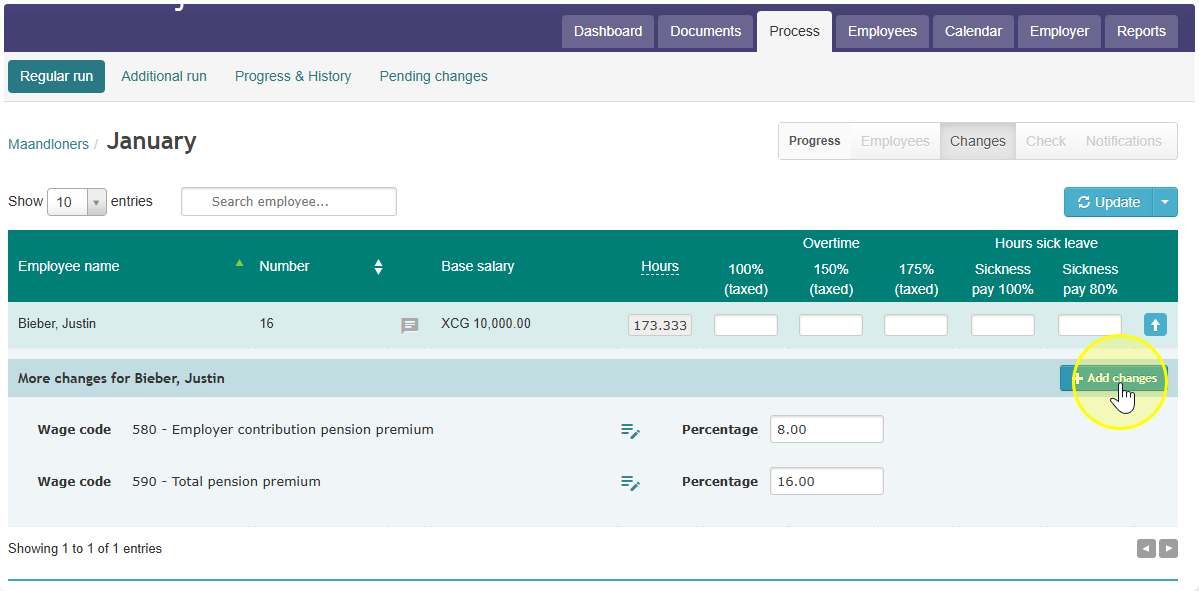Open the Calendar tab

click(973, 31)
